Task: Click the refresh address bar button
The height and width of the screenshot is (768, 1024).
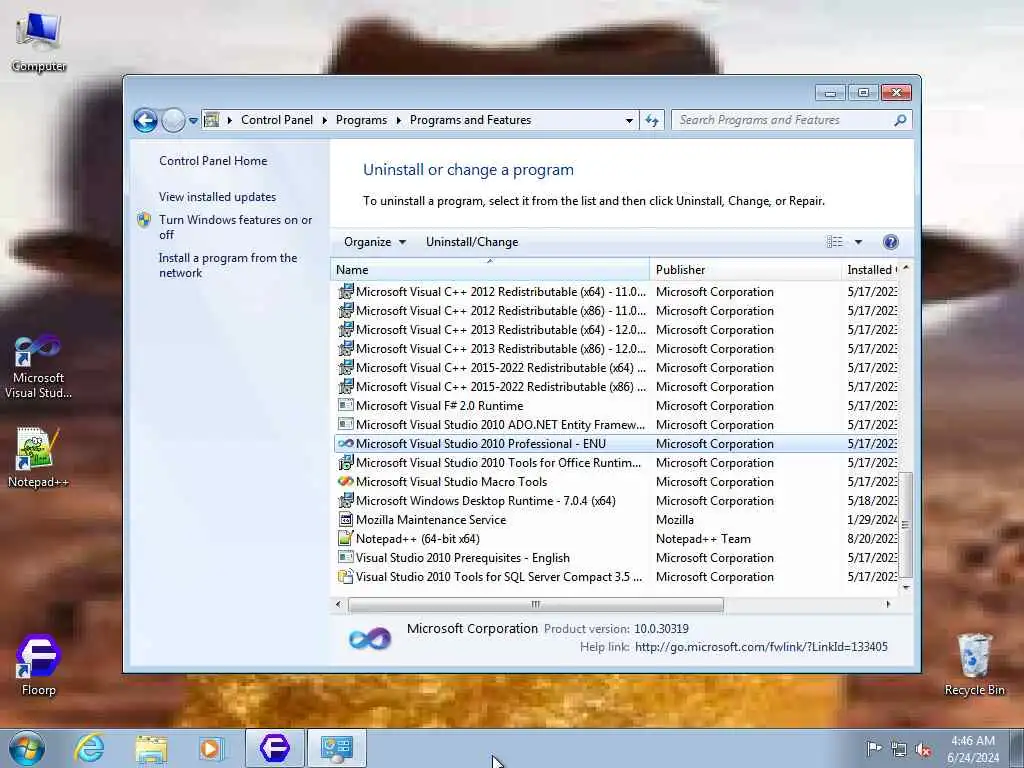Action: 652,120
